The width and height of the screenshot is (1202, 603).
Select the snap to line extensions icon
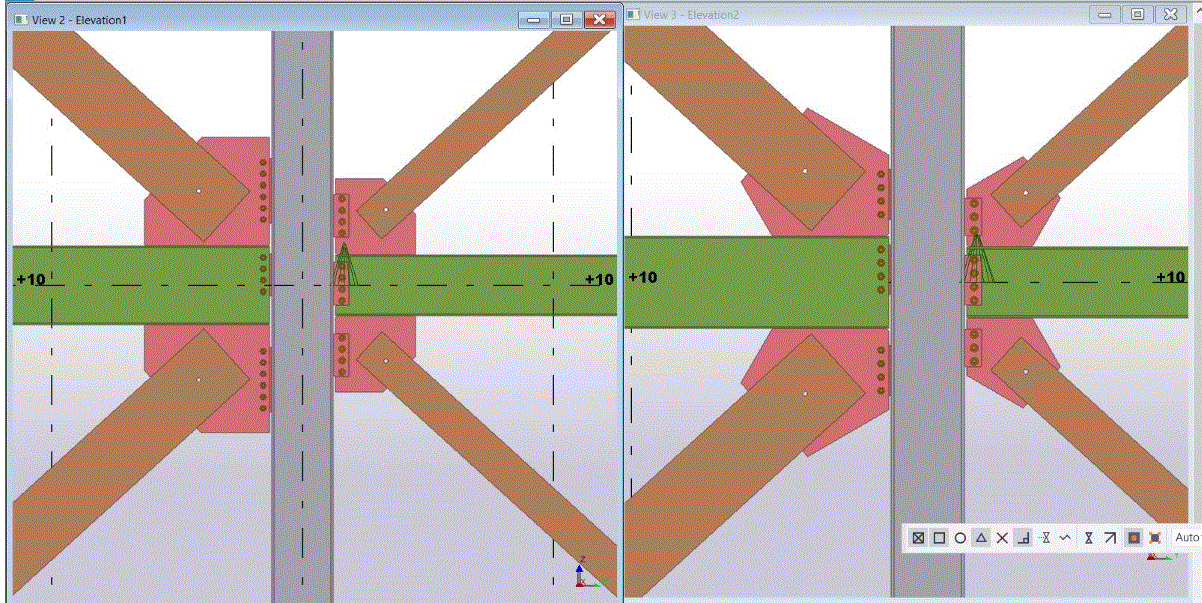point(1045,539)
